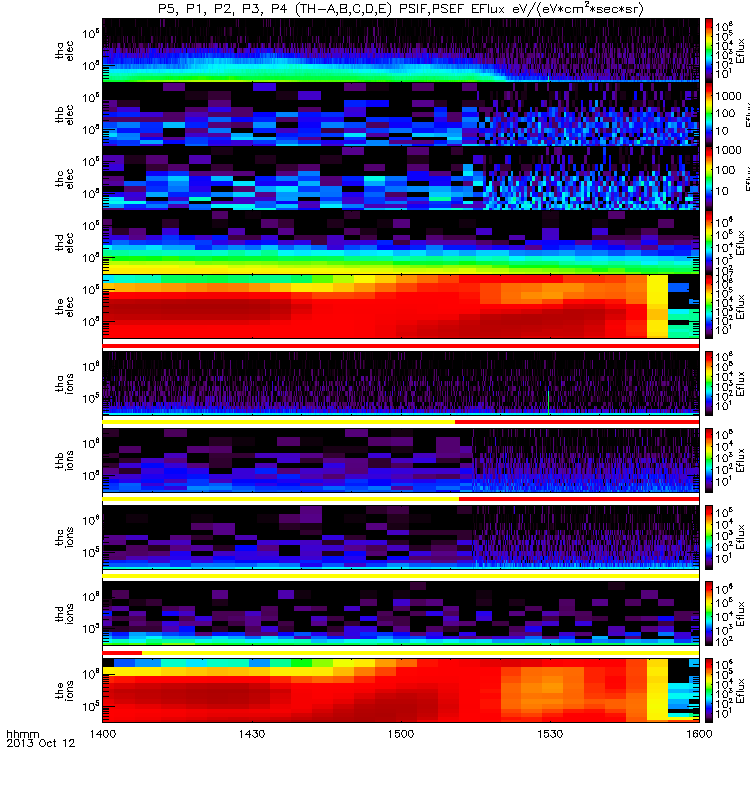
Task: Click the Eflux label beside the tha elec color bar
Action: coord(740,50)
